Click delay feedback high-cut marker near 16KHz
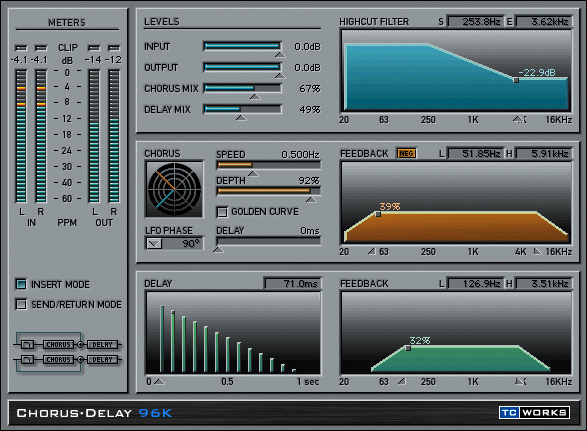 (520, 381)
